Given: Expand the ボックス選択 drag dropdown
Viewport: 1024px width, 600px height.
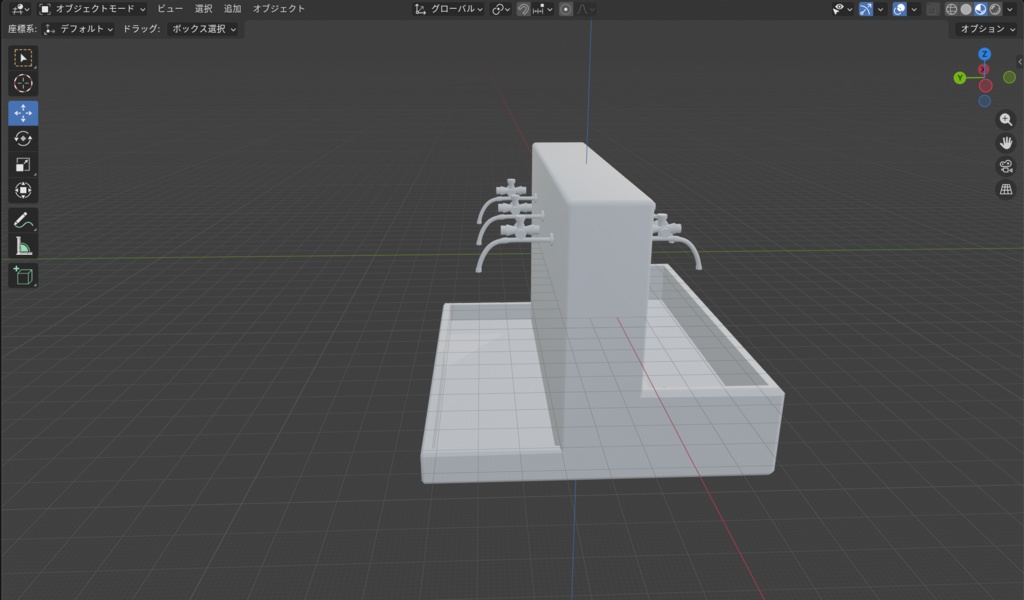Looking at the screenshot, I should pyautogui.click(x=204, y=29).
